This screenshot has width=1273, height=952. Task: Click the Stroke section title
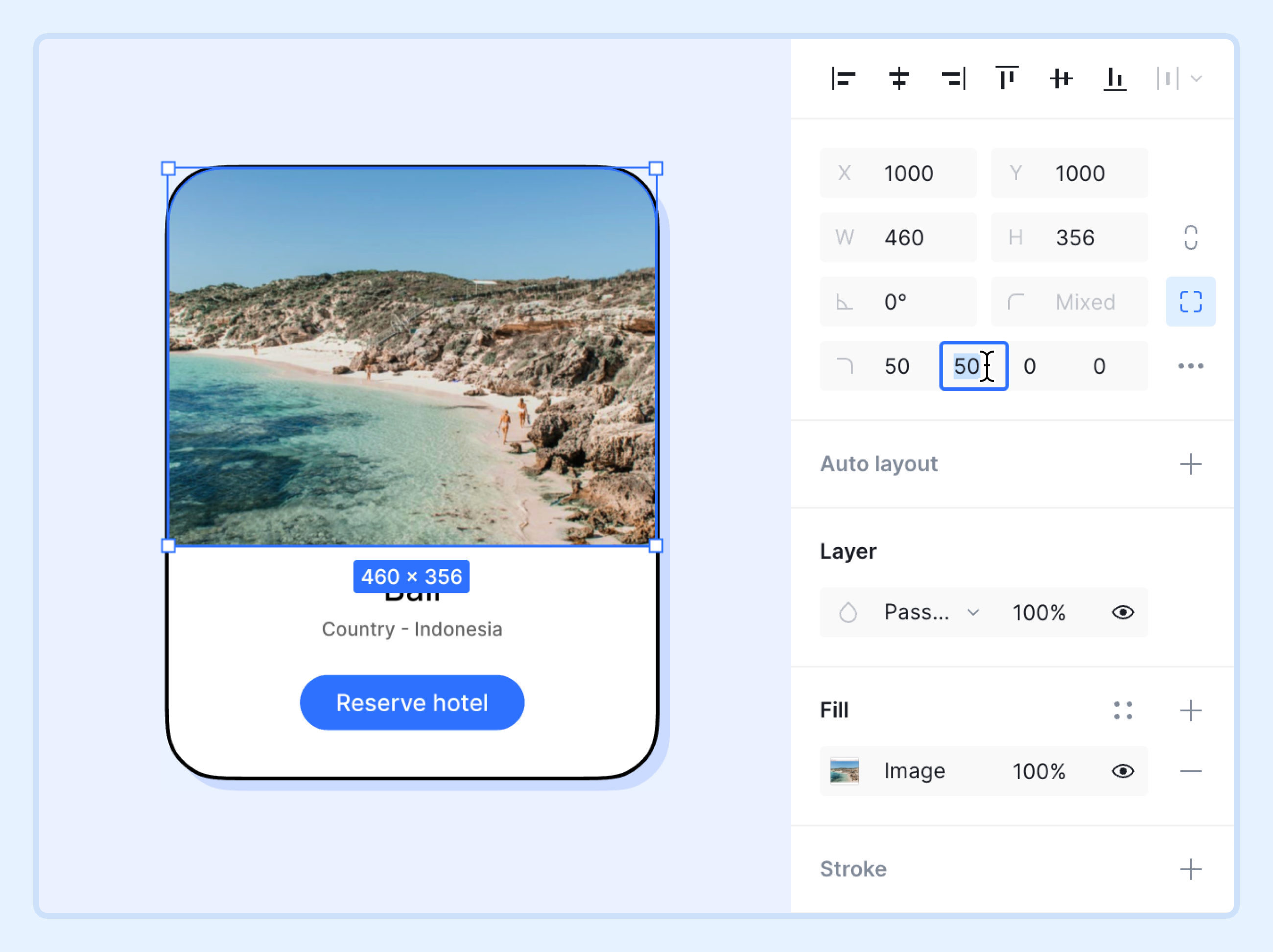tap(853, 869)
